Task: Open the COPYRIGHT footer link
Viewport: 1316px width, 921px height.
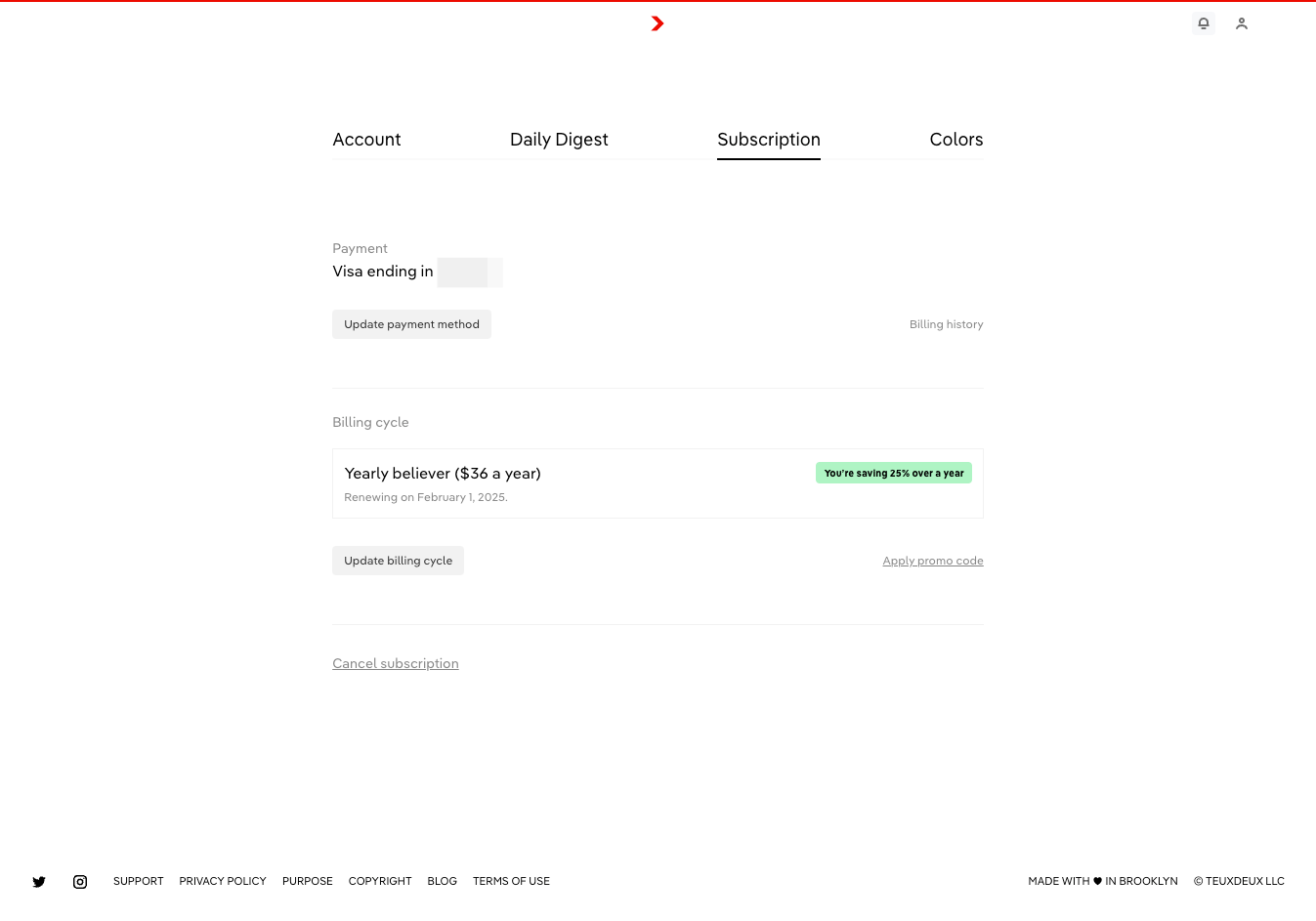Action: click(x=380, y=881)
